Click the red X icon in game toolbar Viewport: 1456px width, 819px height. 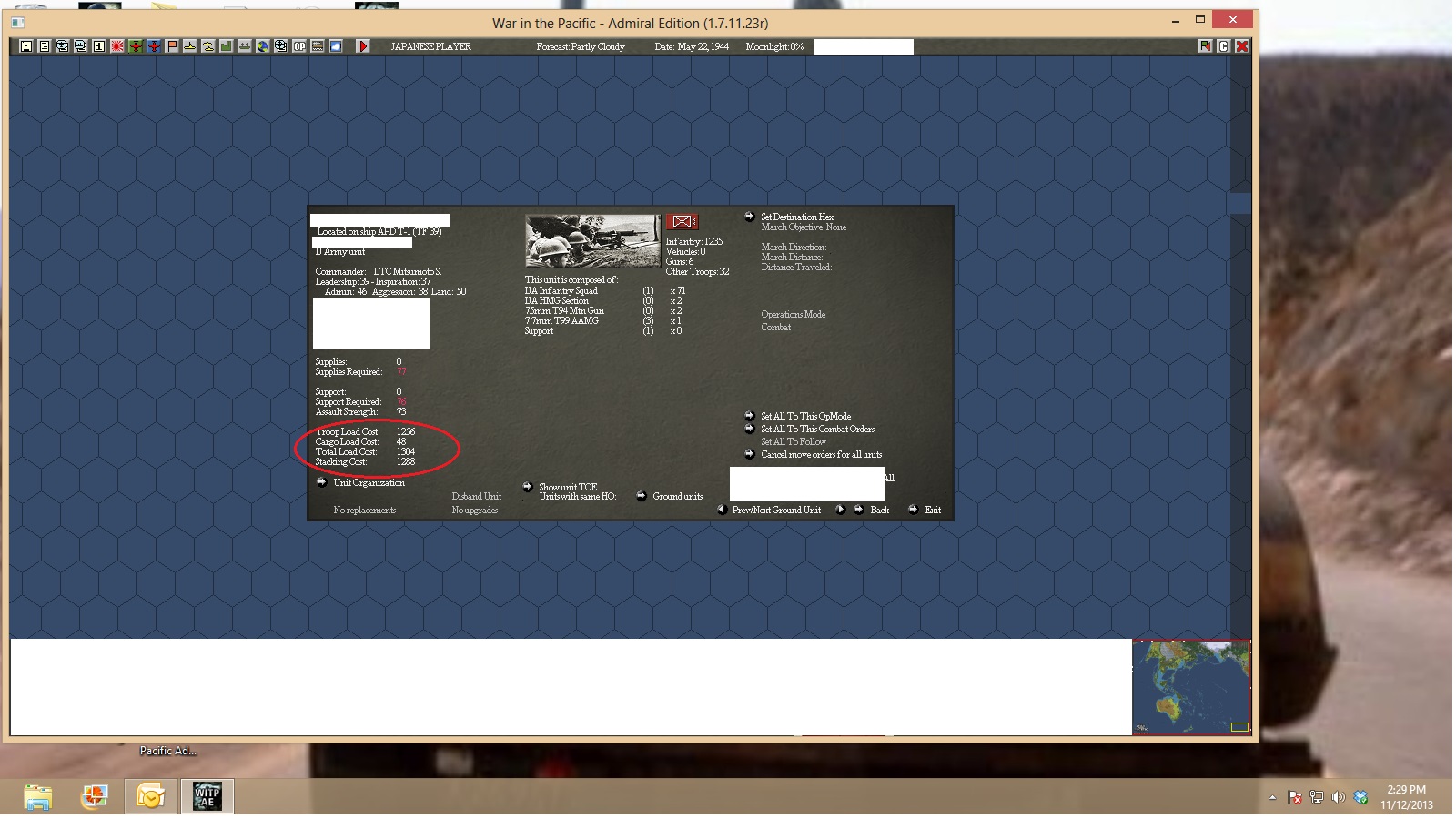[x=1242, y=46]
